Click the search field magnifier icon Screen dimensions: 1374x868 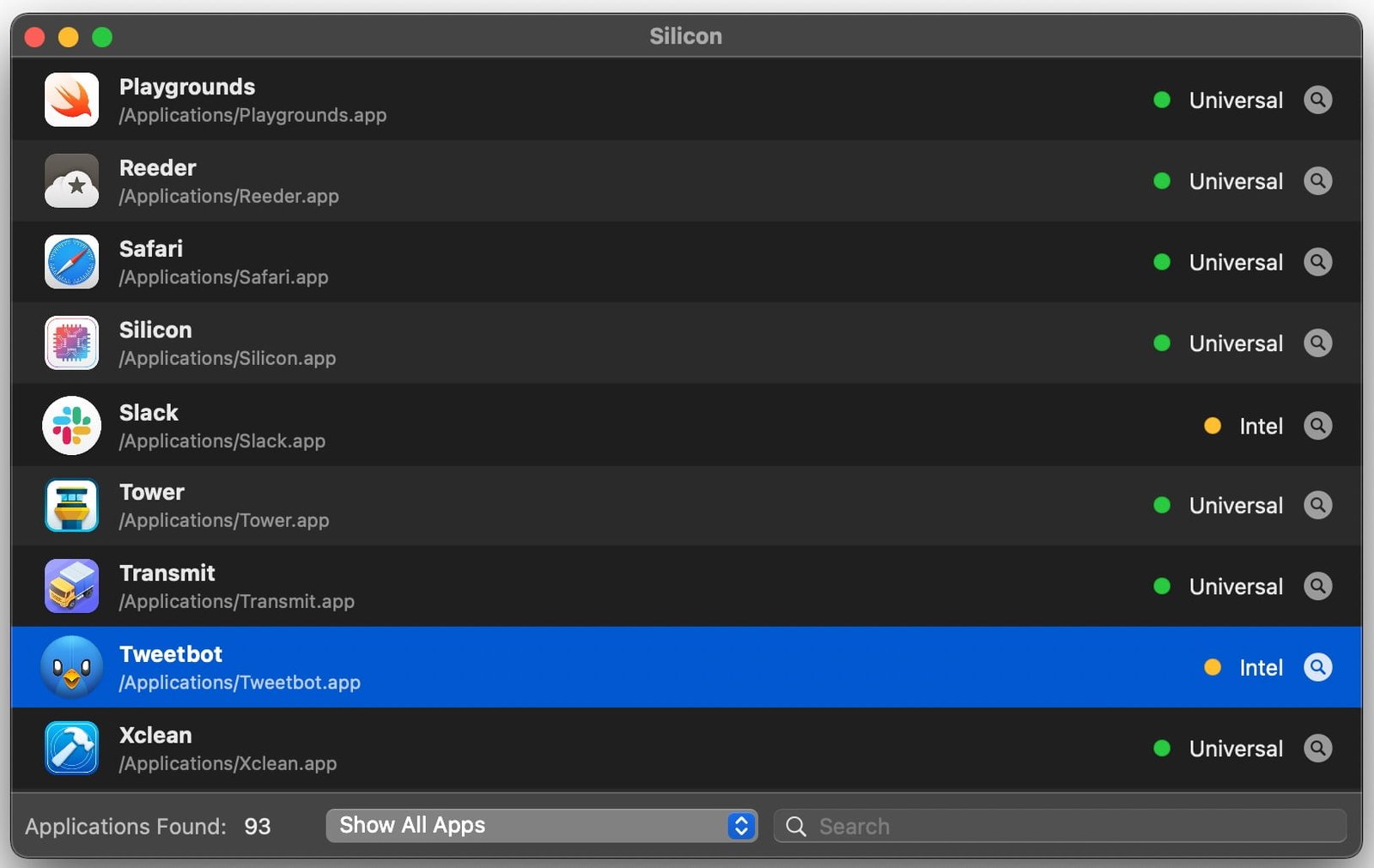pyautogui.click(x=796, y=826)
